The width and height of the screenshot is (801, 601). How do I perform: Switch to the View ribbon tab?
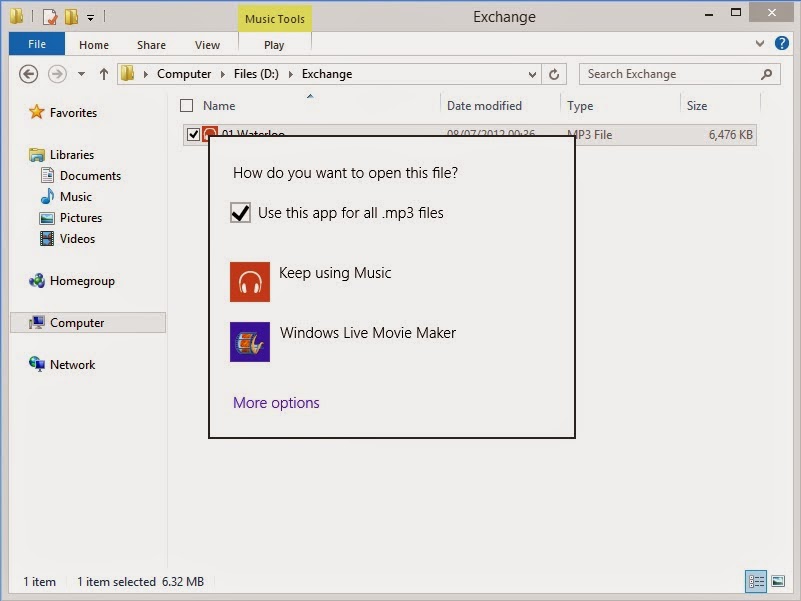click(207, 45)
